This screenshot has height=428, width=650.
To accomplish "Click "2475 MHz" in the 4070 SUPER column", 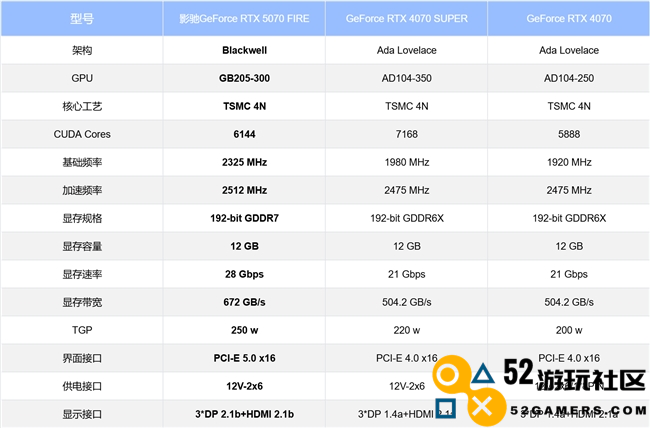I will coord(406,190).
